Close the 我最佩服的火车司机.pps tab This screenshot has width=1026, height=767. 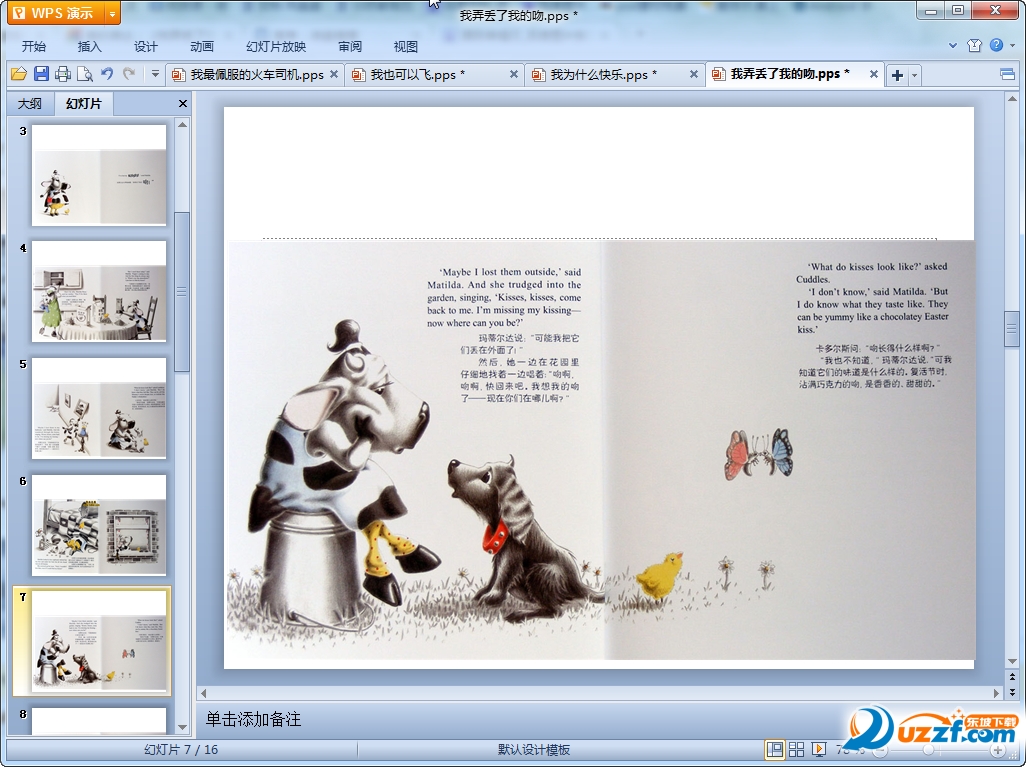point(334,75)
